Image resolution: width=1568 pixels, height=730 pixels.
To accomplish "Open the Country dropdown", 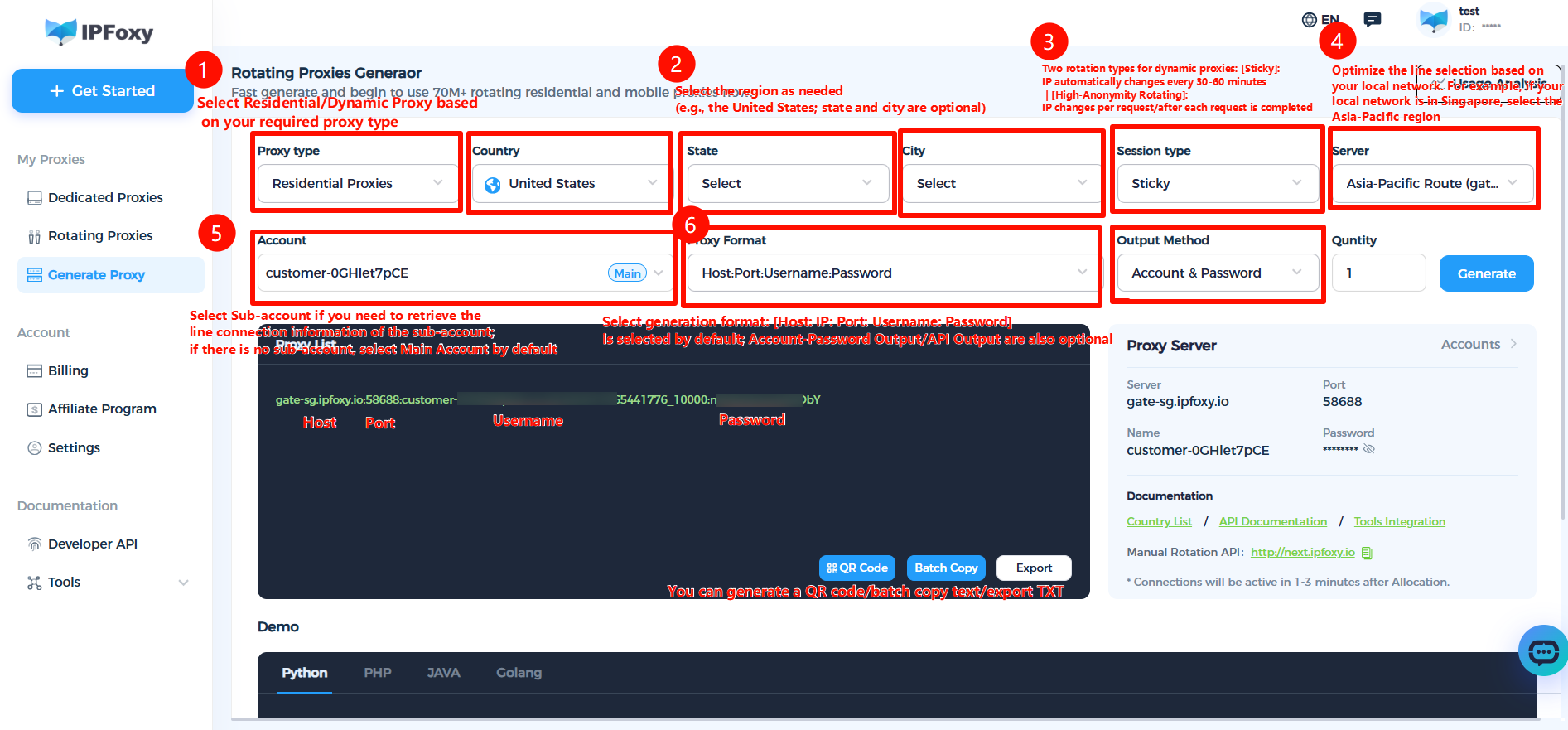I will [x=572, y=183].
